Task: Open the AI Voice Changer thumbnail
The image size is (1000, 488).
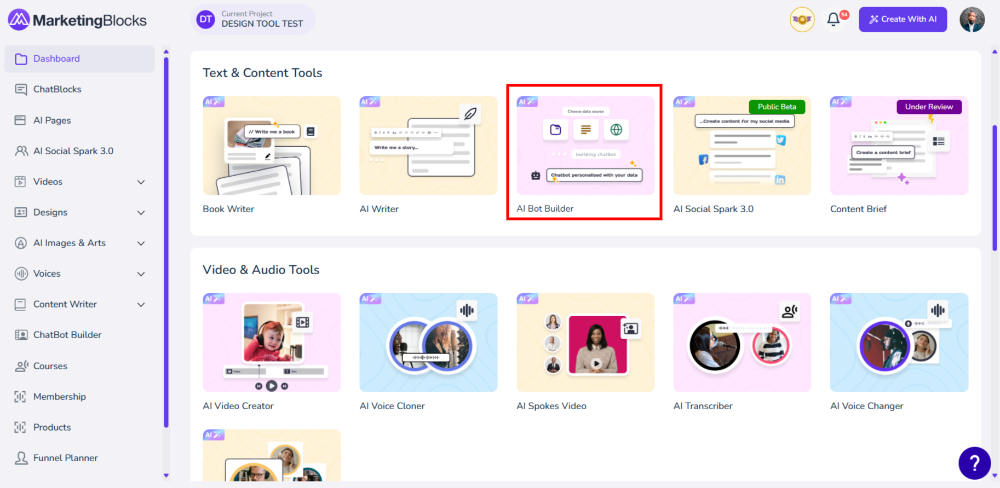Action: 899,343
